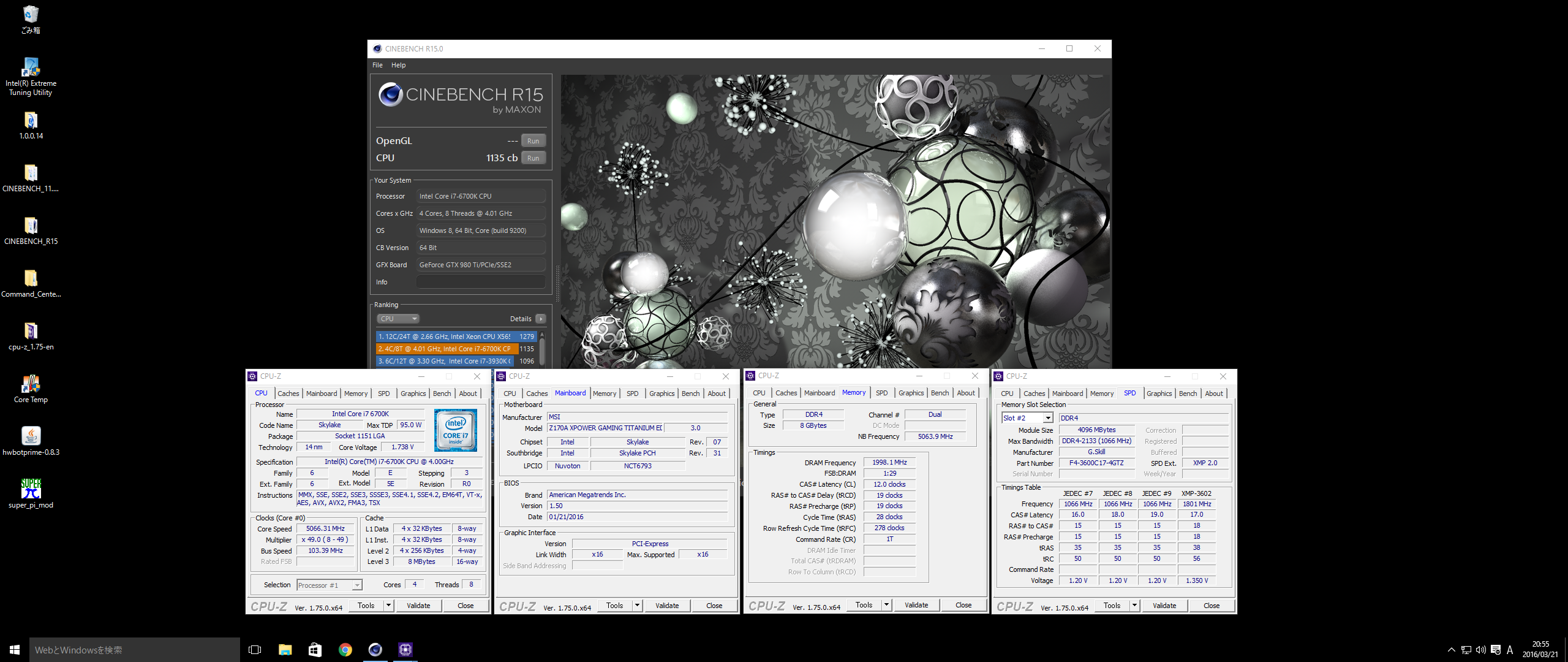Screen dimensions: 1568x662
Task: Open the Ranking CPU dropdown in Cinebench
Action: click(x=398, y=319)
